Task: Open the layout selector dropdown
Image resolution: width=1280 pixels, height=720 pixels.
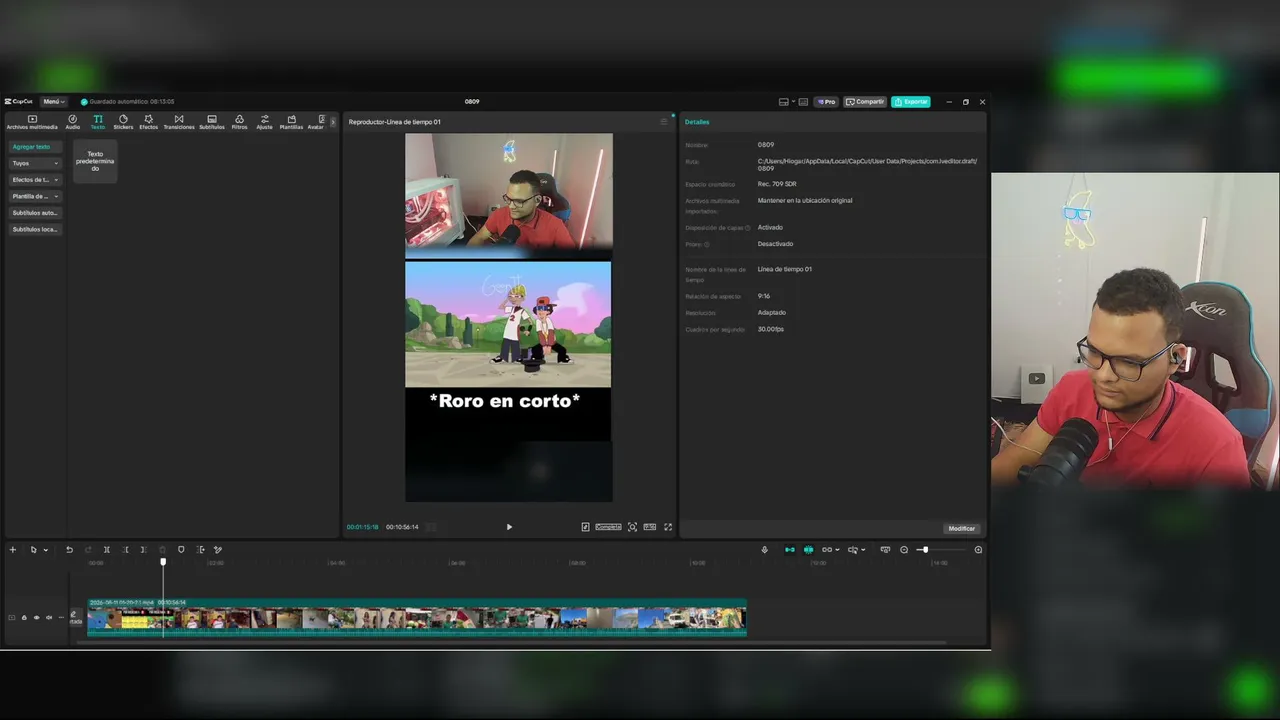Action: point(785,102)
